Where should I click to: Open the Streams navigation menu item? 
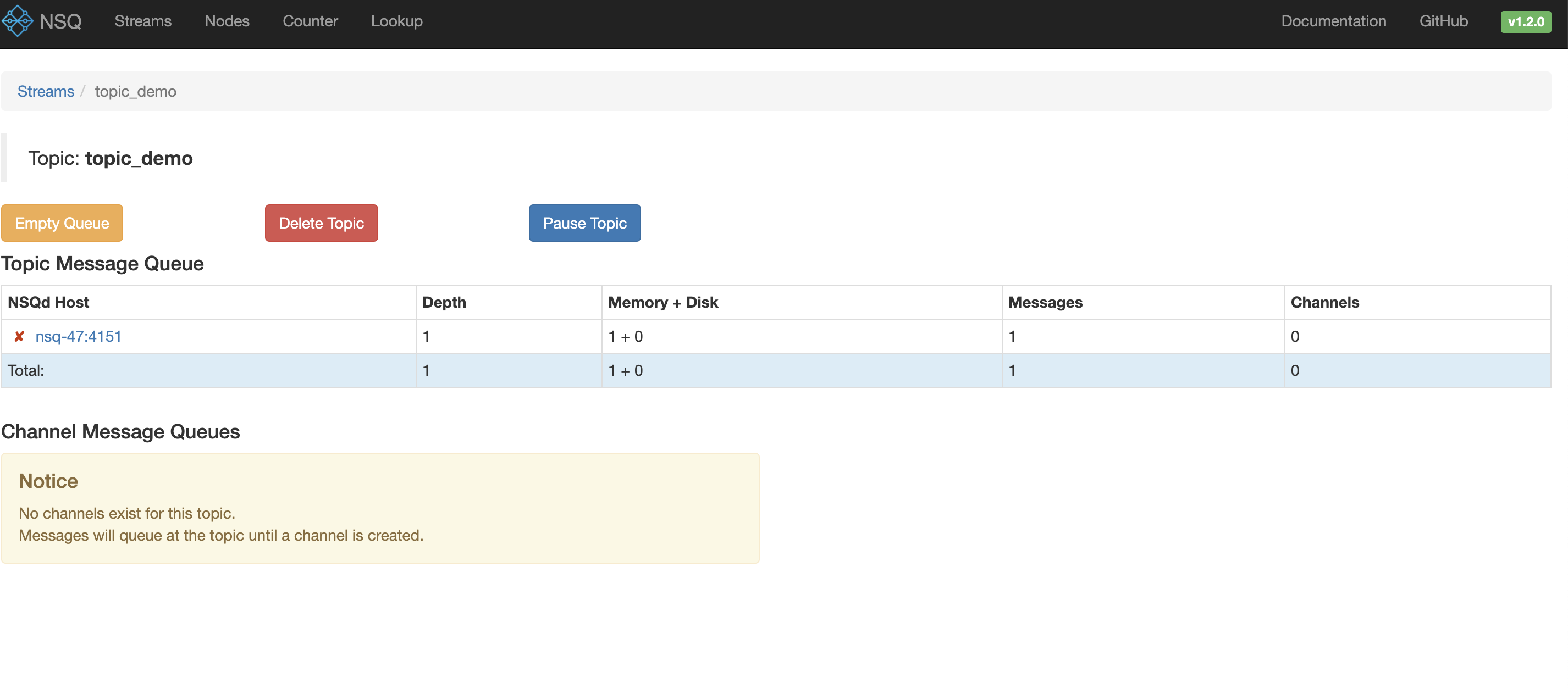(x=143, y=21)
